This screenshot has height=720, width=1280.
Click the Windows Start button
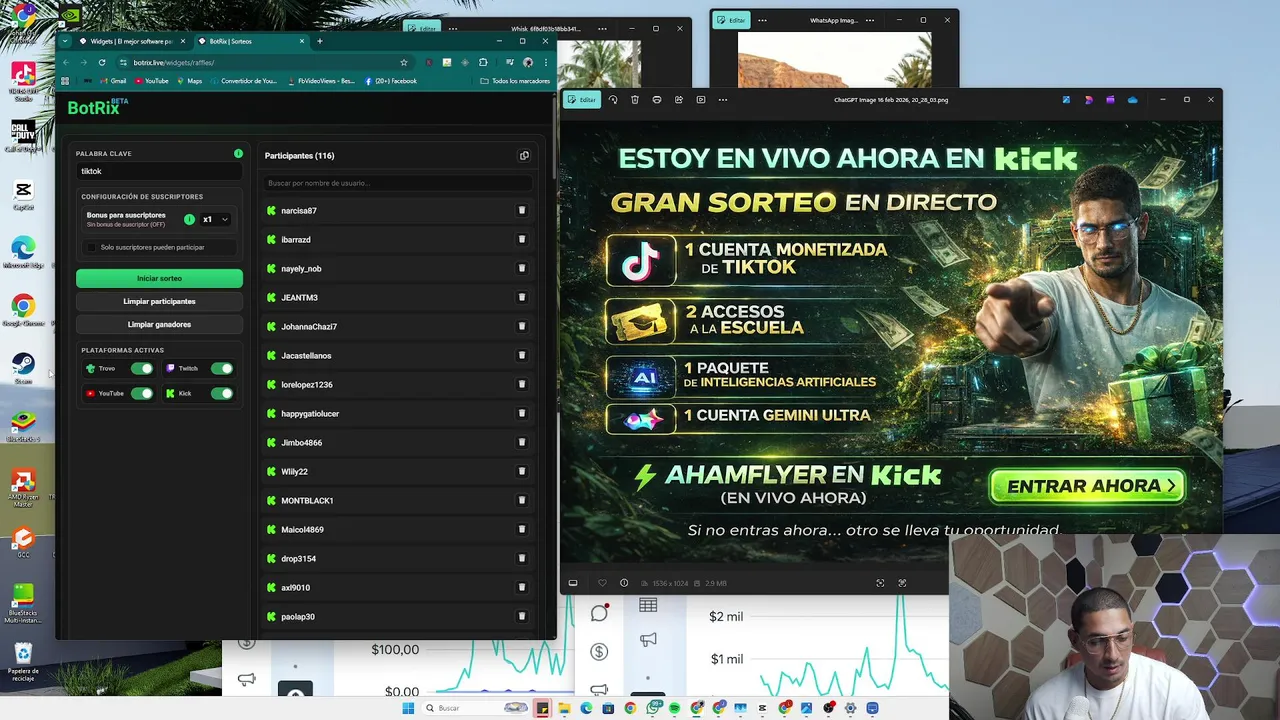click(x=408, y=708)
